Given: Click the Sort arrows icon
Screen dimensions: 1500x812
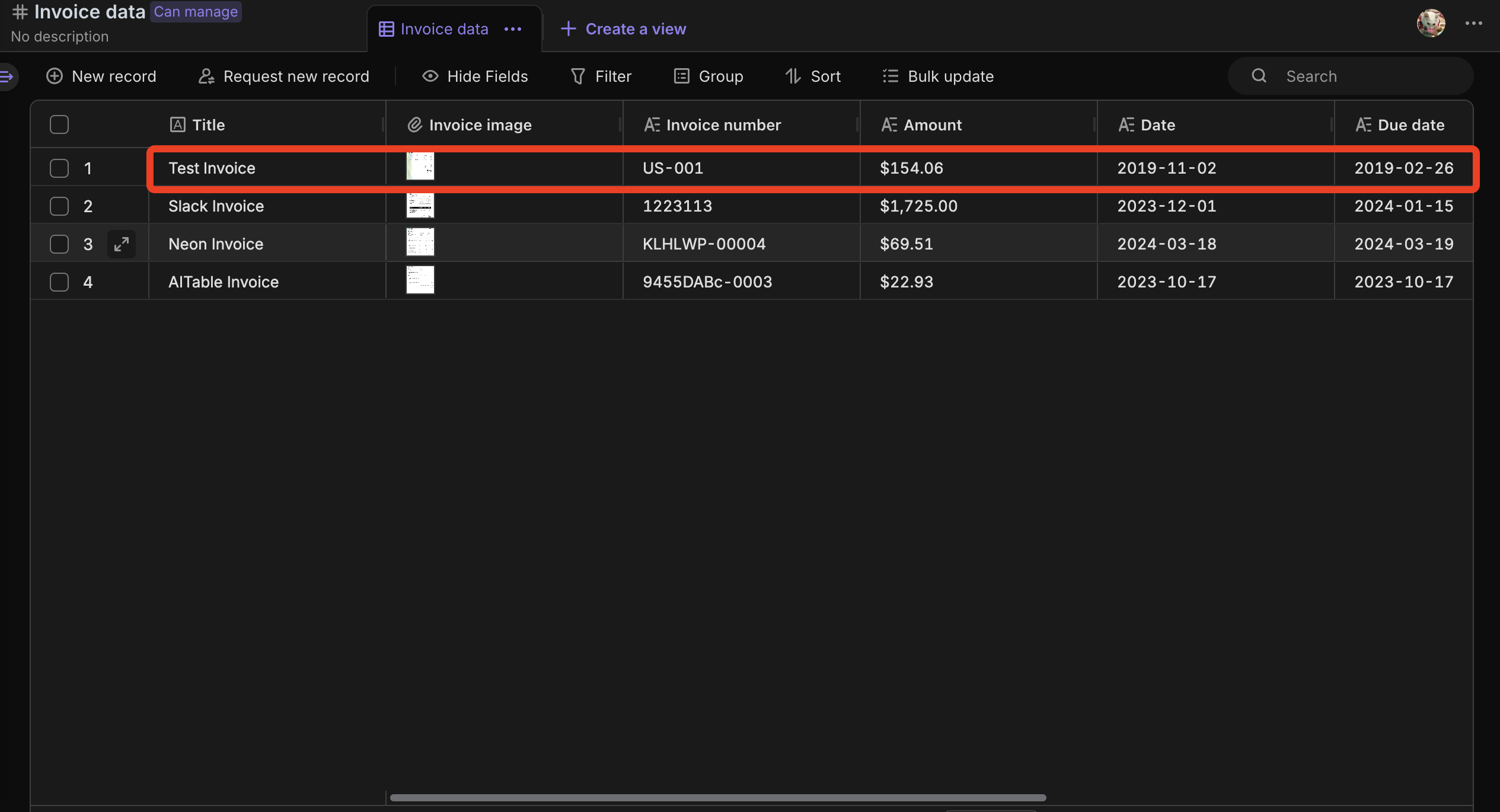Looking at the screenshot, I should click(x=793, y=76).
